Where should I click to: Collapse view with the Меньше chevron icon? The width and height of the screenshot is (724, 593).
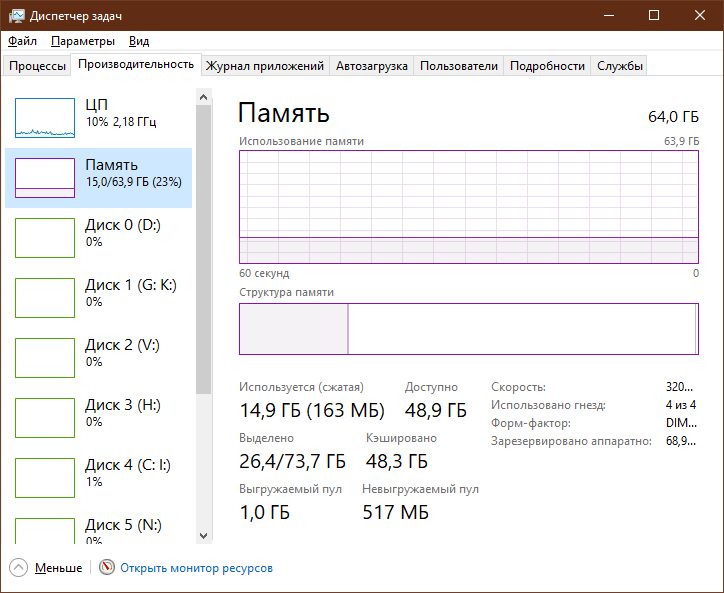tap(18, 568)
